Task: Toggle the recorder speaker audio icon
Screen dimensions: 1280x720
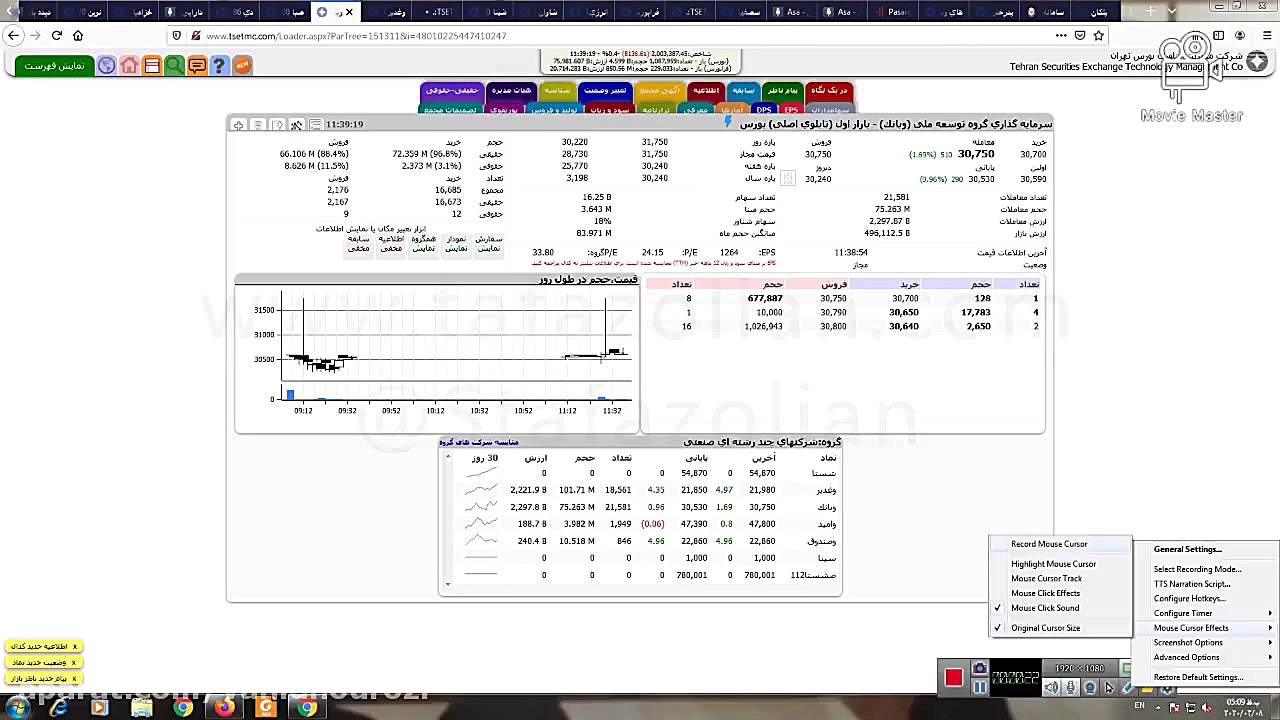Action: (x=1052, y=687)
